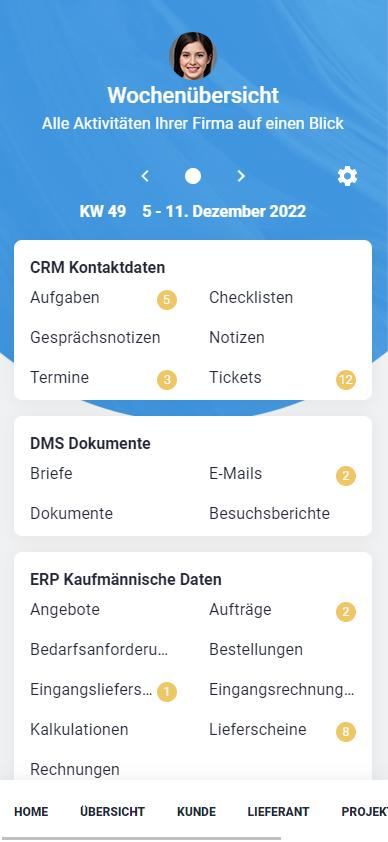This screenshot has height=842, width=388.
Task: Go to the HOME tab
Action: pos(31,811)
